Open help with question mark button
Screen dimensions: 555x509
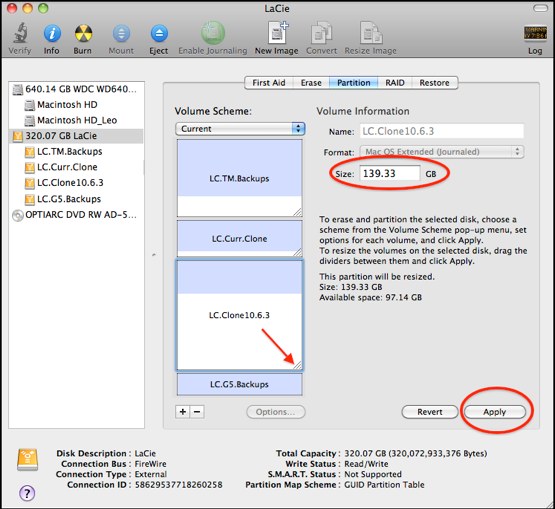[x=27, y=493]
